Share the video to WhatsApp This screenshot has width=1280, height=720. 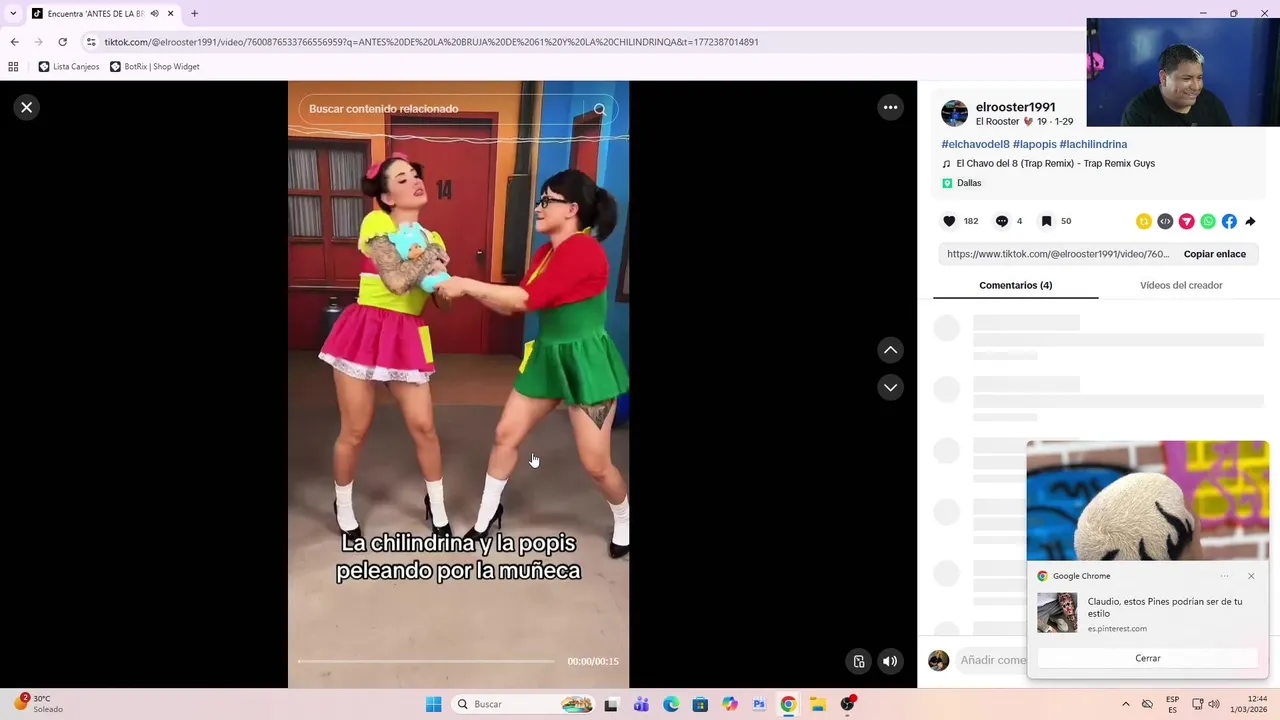[1208, 221]
